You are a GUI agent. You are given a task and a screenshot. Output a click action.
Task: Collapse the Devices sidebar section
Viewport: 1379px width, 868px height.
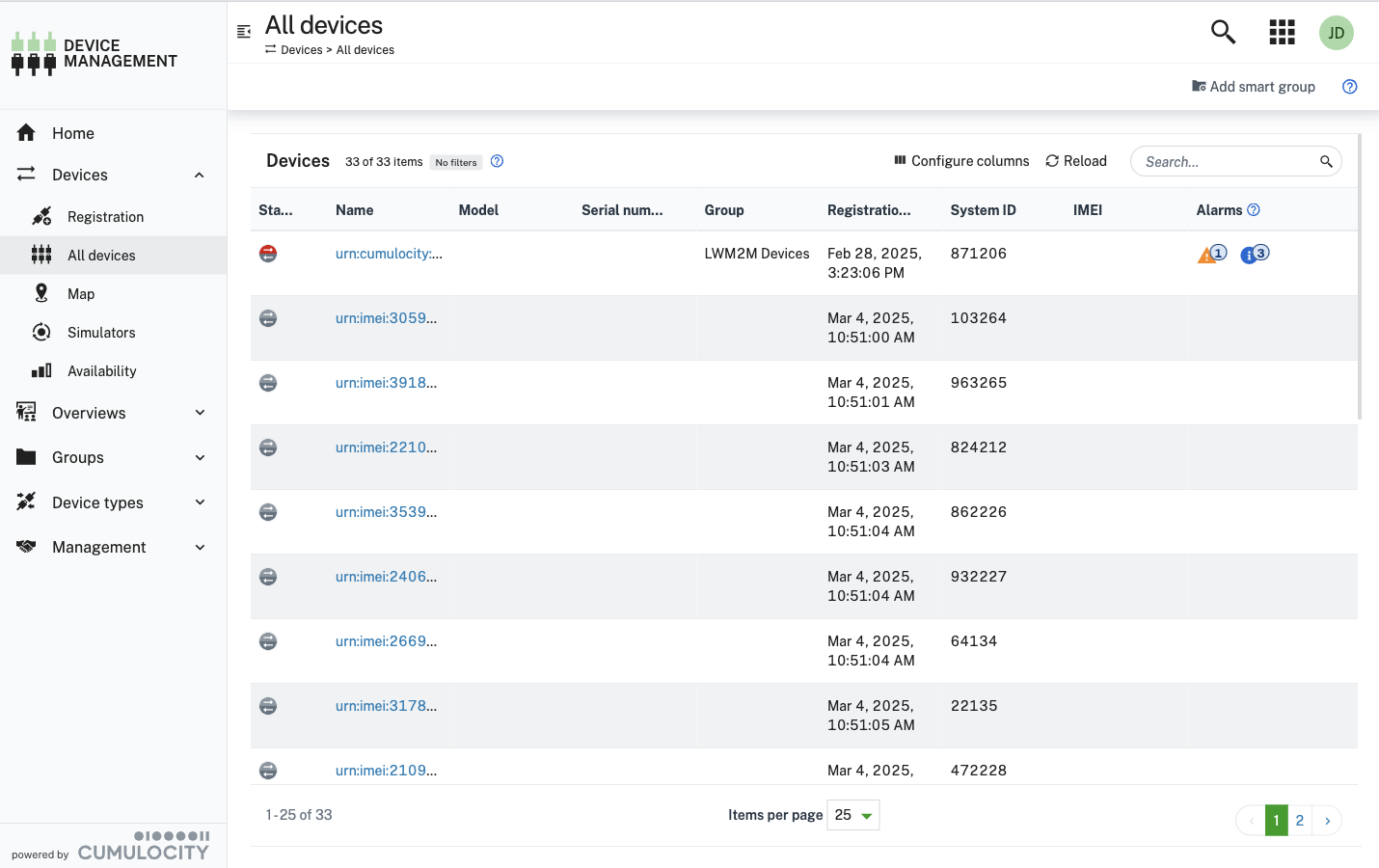(x=200, y=175)
